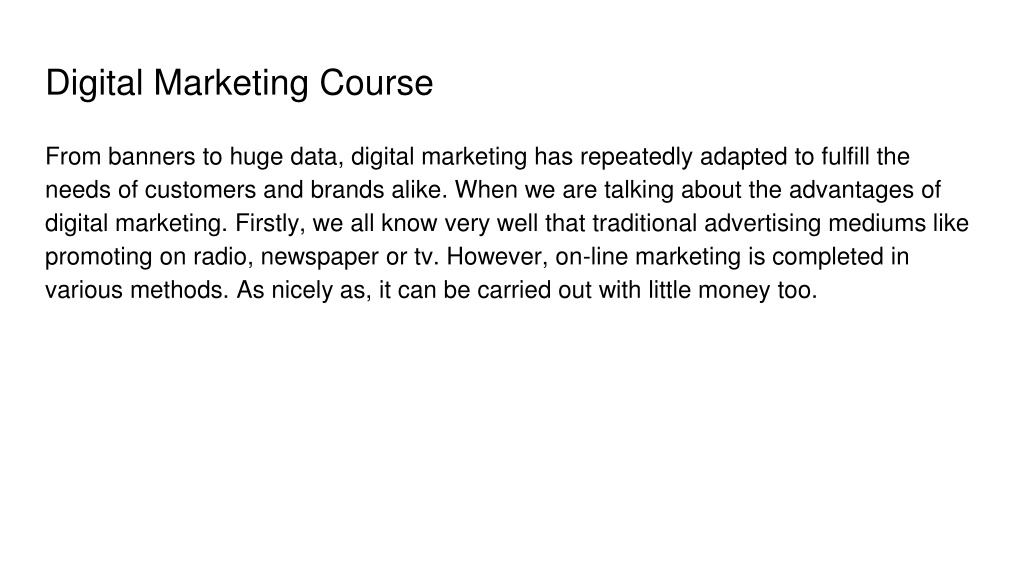The image size is (1024, 576).
Task: Click the word 'repeatedly' in the first line
Action: coord(636,157)
